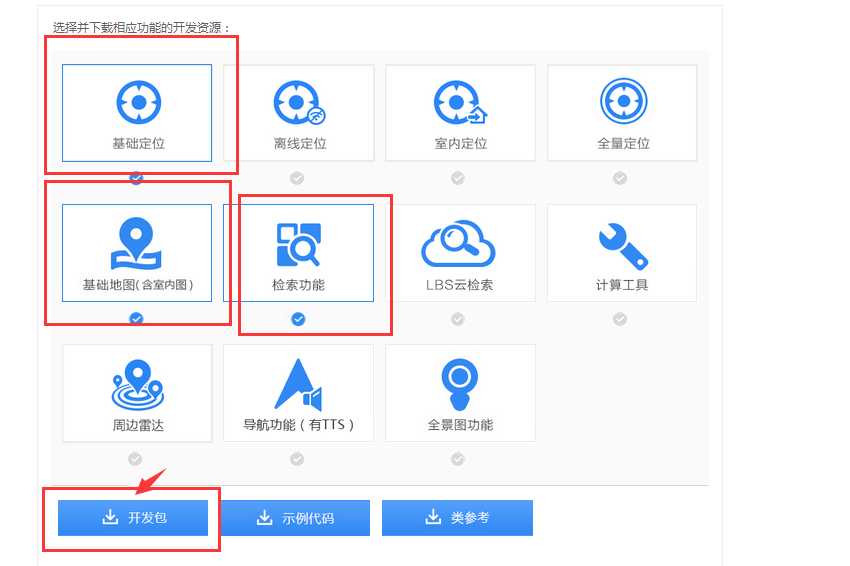Screen dimensions: 850x566
Task: Select the 检索功能 magnifier grid icon
Action: (299, 245)
